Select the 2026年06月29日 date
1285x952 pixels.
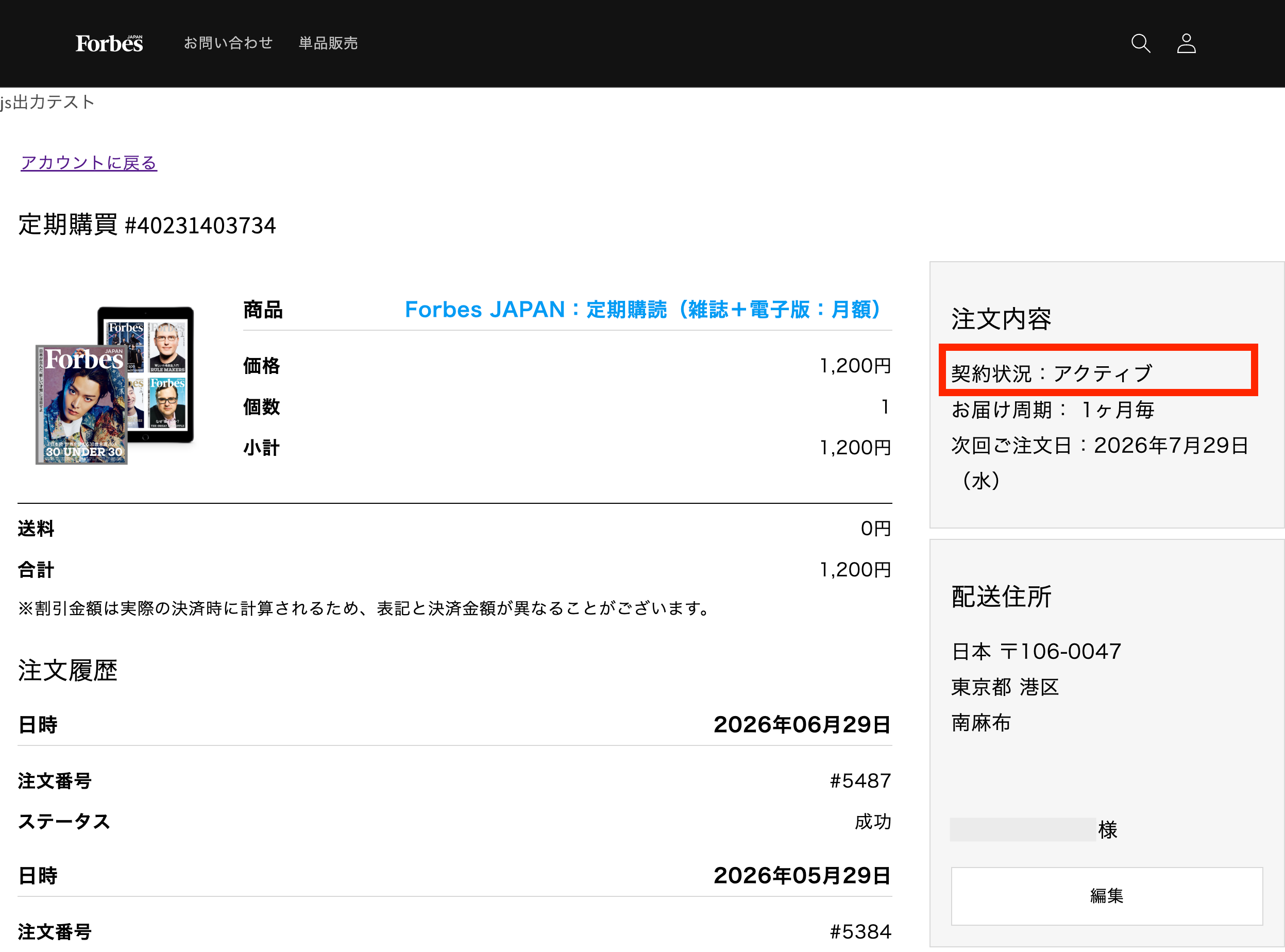802,724
